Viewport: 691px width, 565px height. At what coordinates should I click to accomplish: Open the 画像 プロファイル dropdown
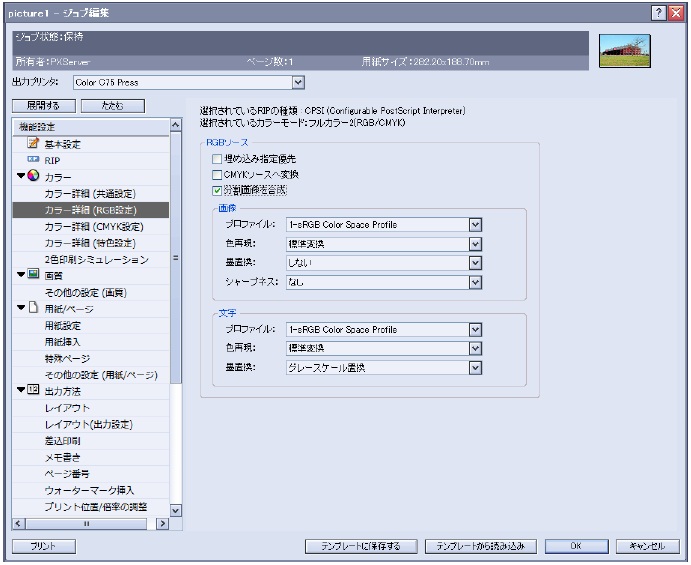475,224
